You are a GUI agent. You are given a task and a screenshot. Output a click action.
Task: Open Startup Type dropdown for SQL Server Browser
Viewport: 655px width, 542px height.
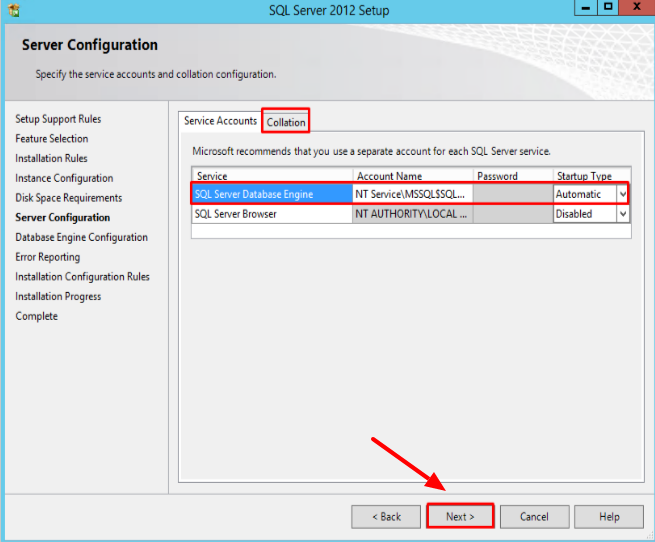623,214
